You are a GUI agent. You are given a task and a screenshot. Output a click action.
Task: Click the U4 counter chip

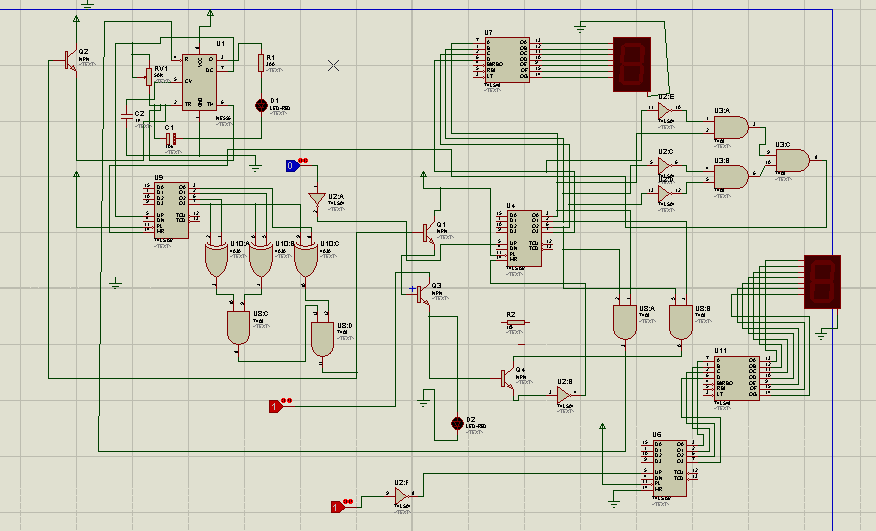pos(525,238)
